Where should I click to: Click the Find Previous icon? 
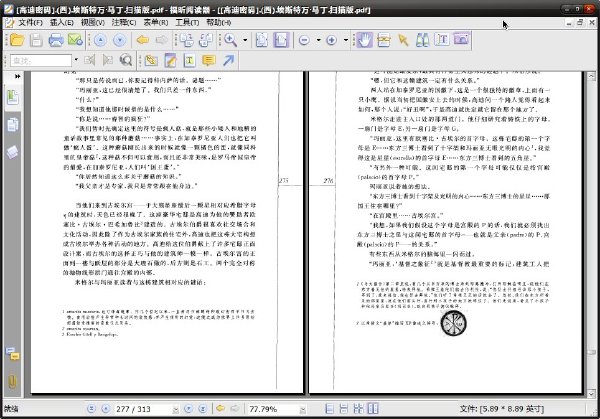pyautogui.click(x=89, y=60)
